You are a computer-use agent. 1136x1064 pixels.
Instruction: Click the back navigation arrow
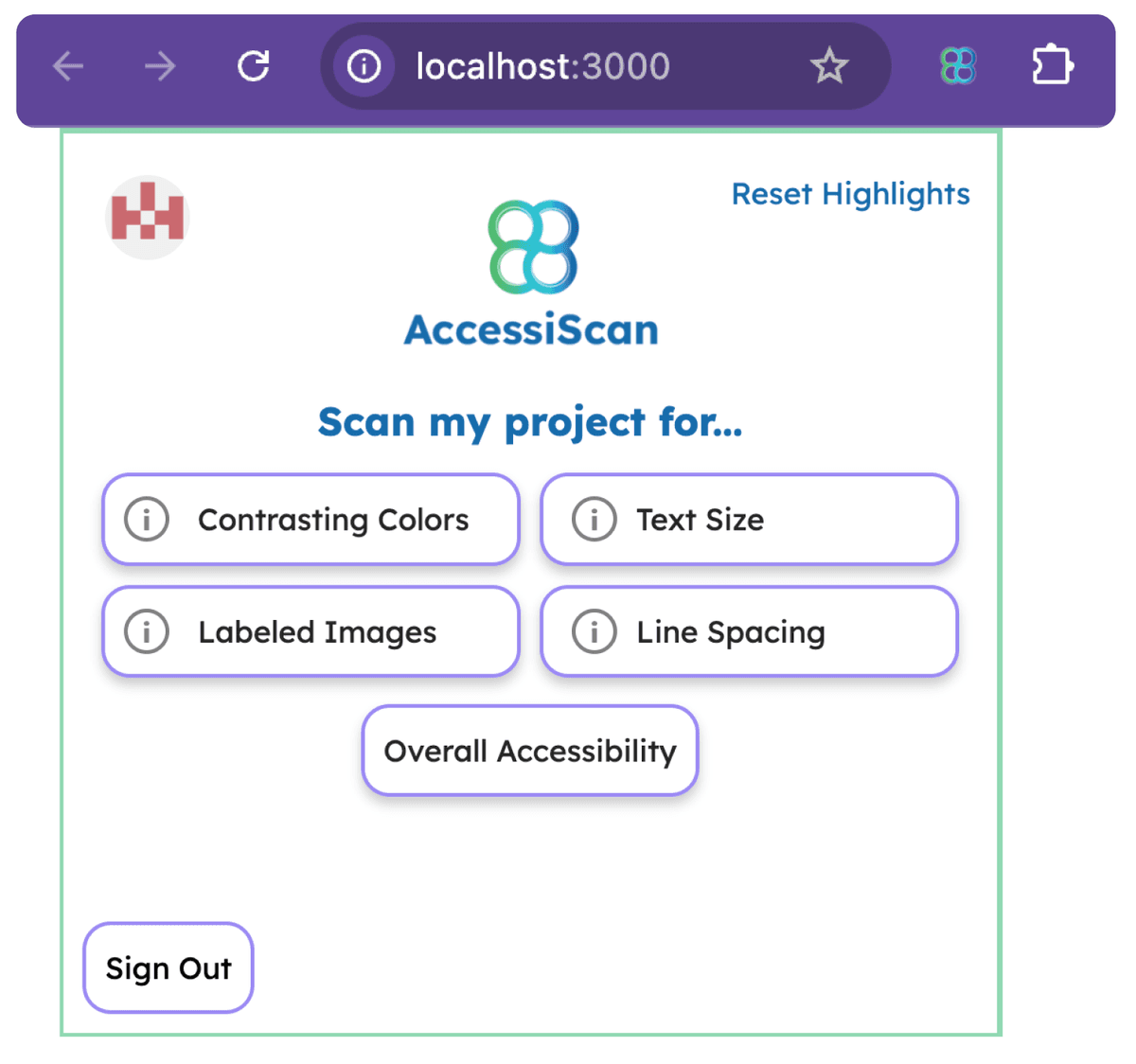click(x=68, y=66)
